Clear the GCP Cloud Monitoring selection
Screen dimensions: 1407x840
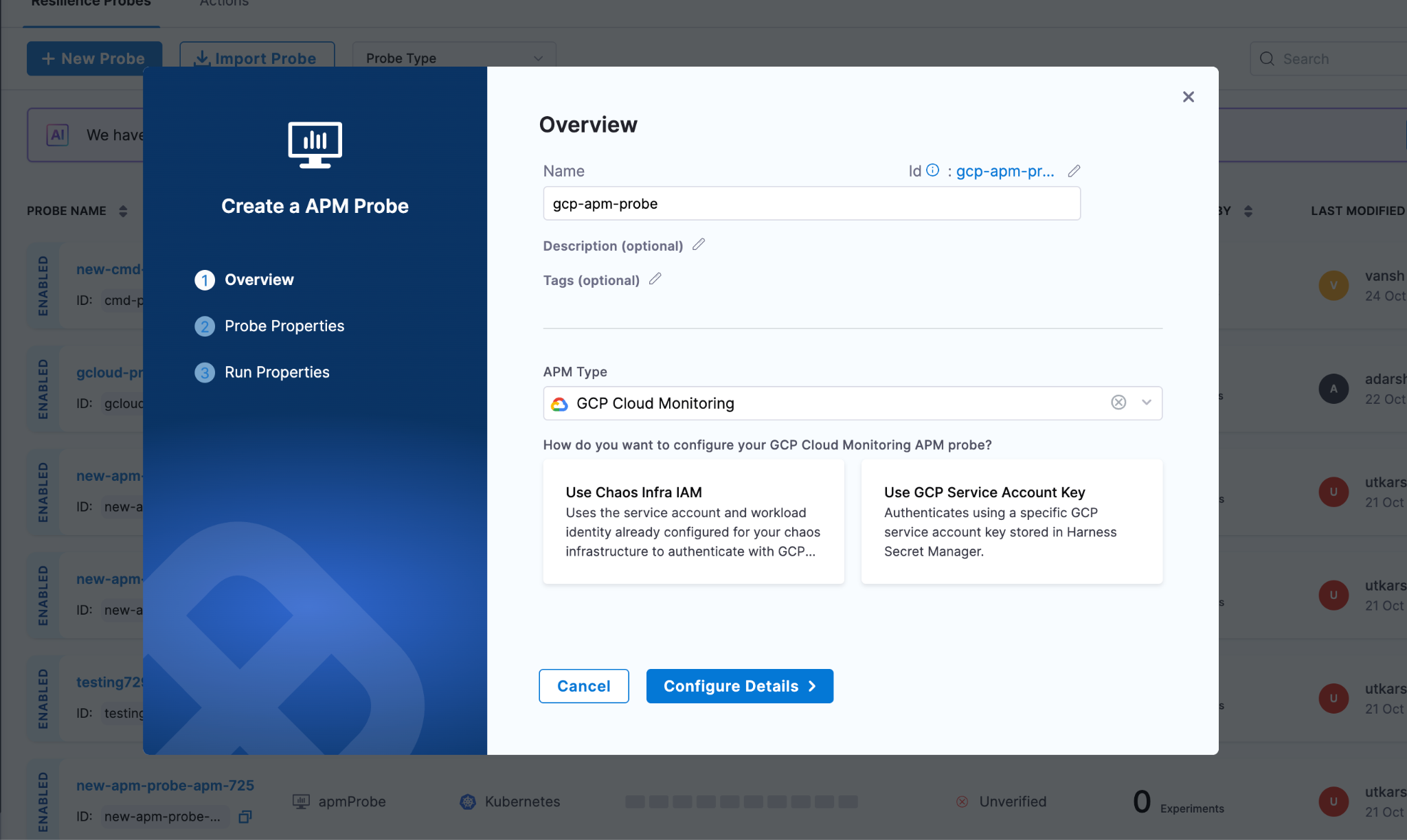click(x=1118, y=402)
